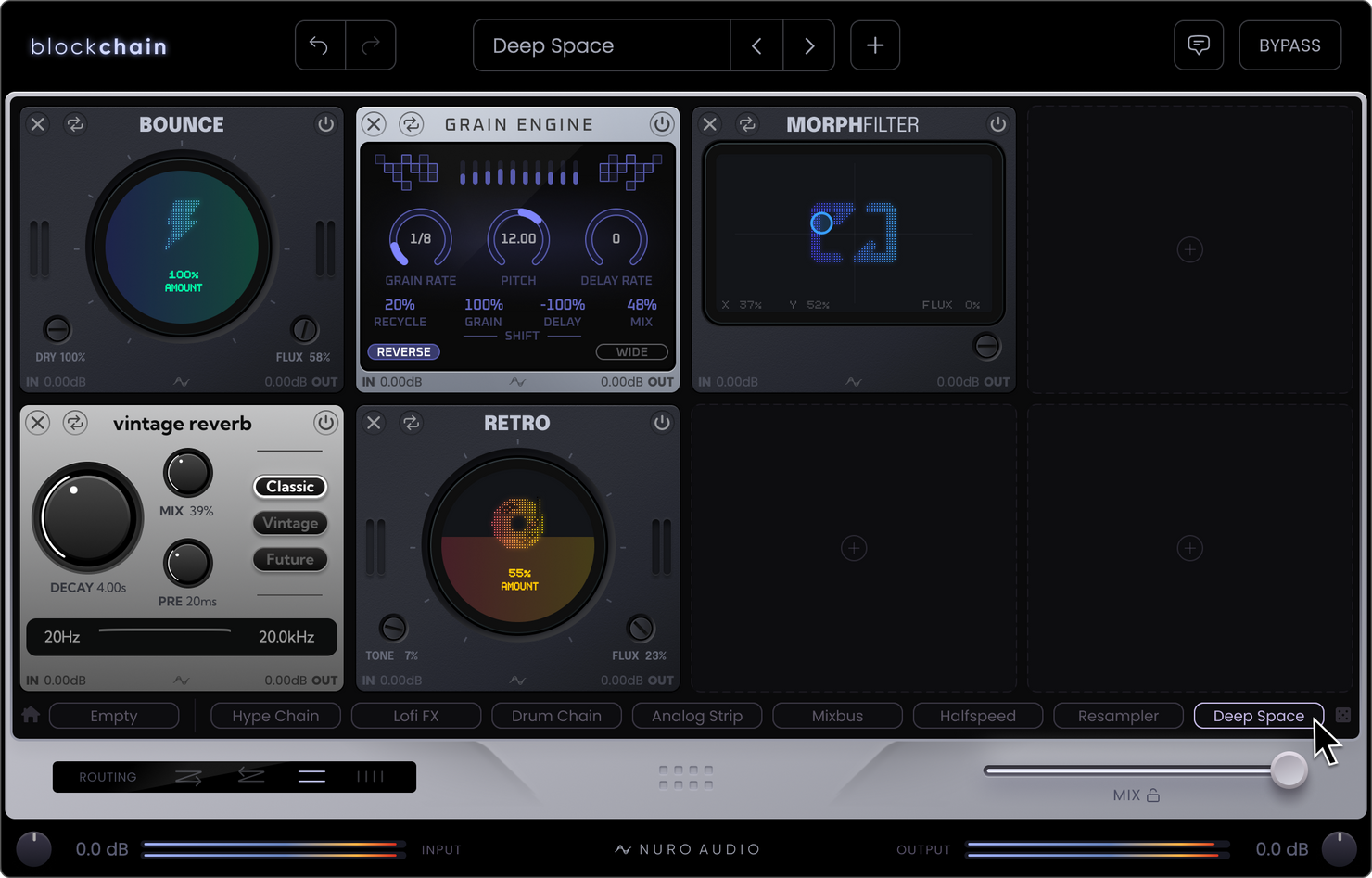Screen dimensions: 1372x878
Task: Choose the two-line parallel routing icon
Action: click(x=311, y=777)
